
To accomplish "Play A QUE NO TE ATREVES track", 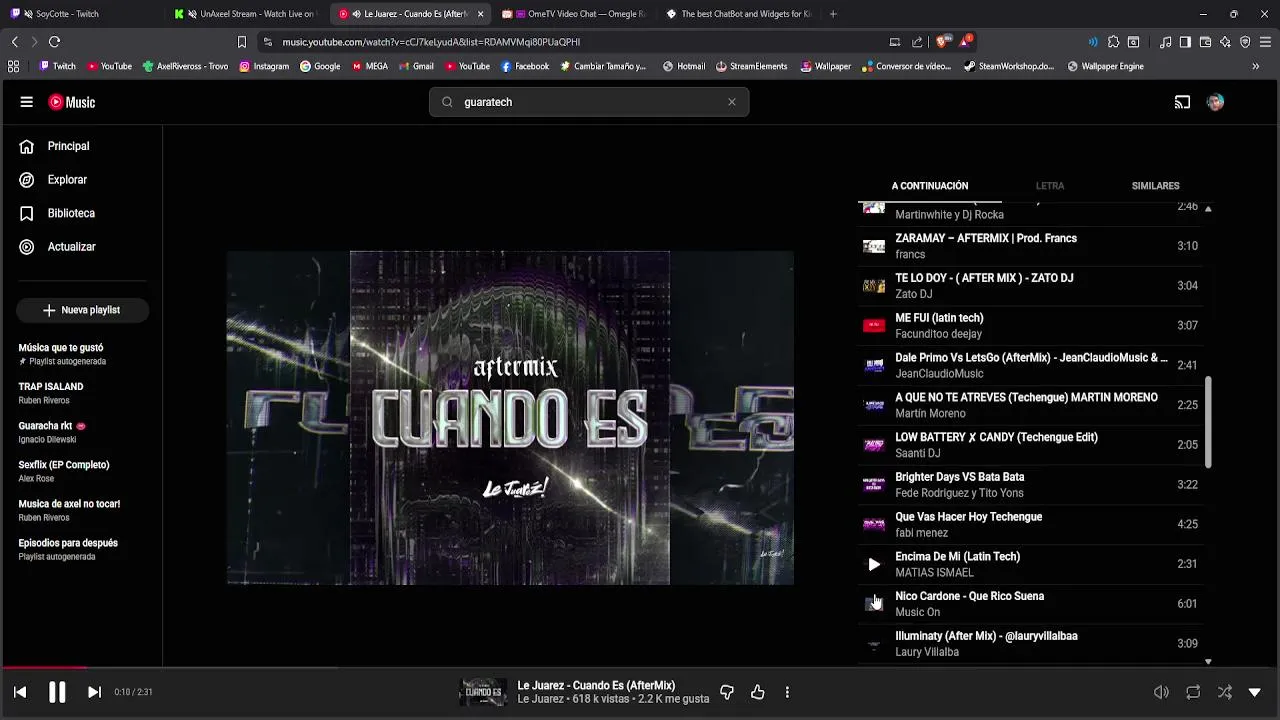I will click(1030, 405).
